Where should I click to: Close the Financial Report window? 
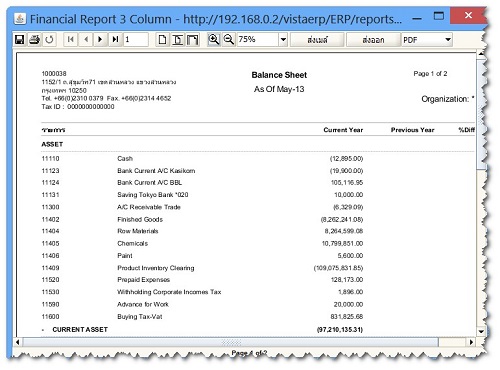click(x=468, y=15)
